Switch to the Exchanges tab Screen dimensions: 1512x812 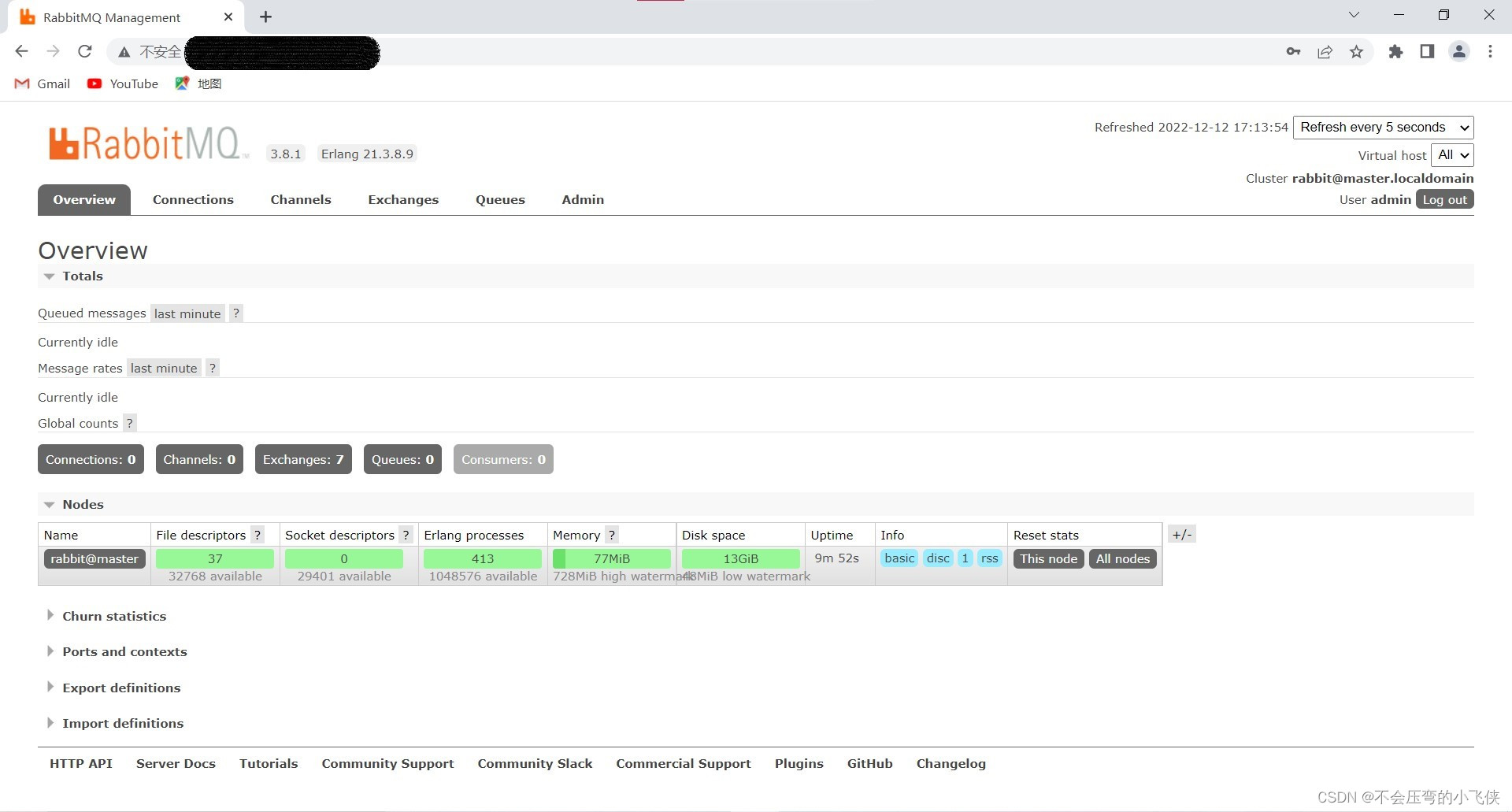403,199
